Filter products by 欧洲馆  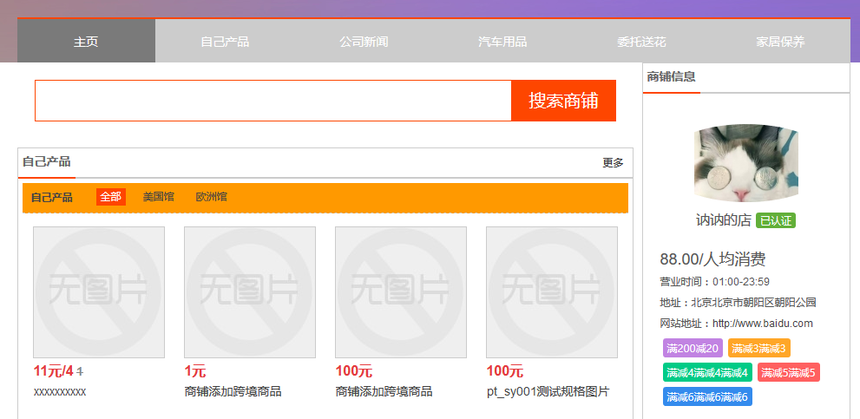click(x=211, y=197)
